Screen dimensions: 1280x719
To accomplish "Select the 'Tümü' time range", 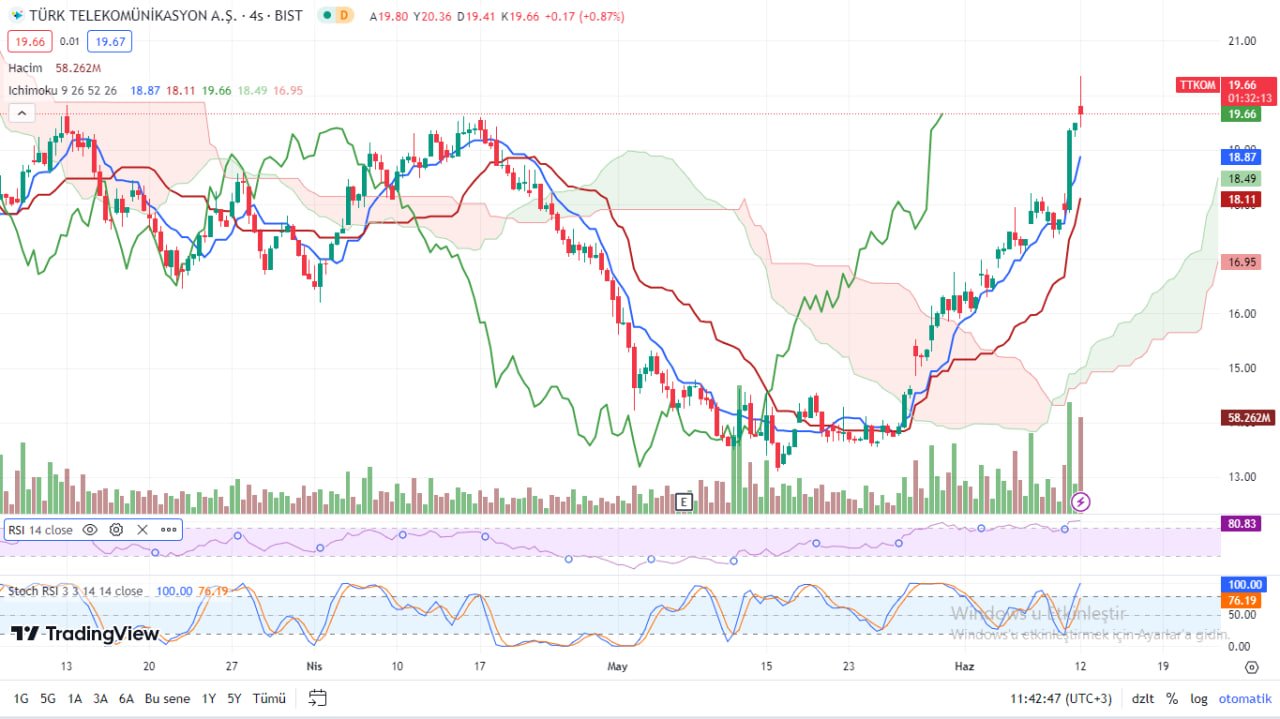I will [269, 699].
